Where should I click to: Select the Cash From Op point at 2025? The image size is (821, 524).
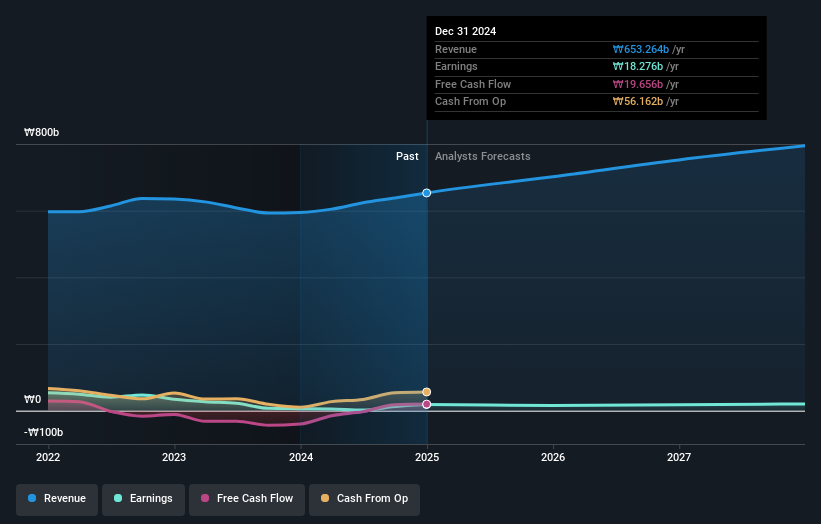(x=427, y=392)
